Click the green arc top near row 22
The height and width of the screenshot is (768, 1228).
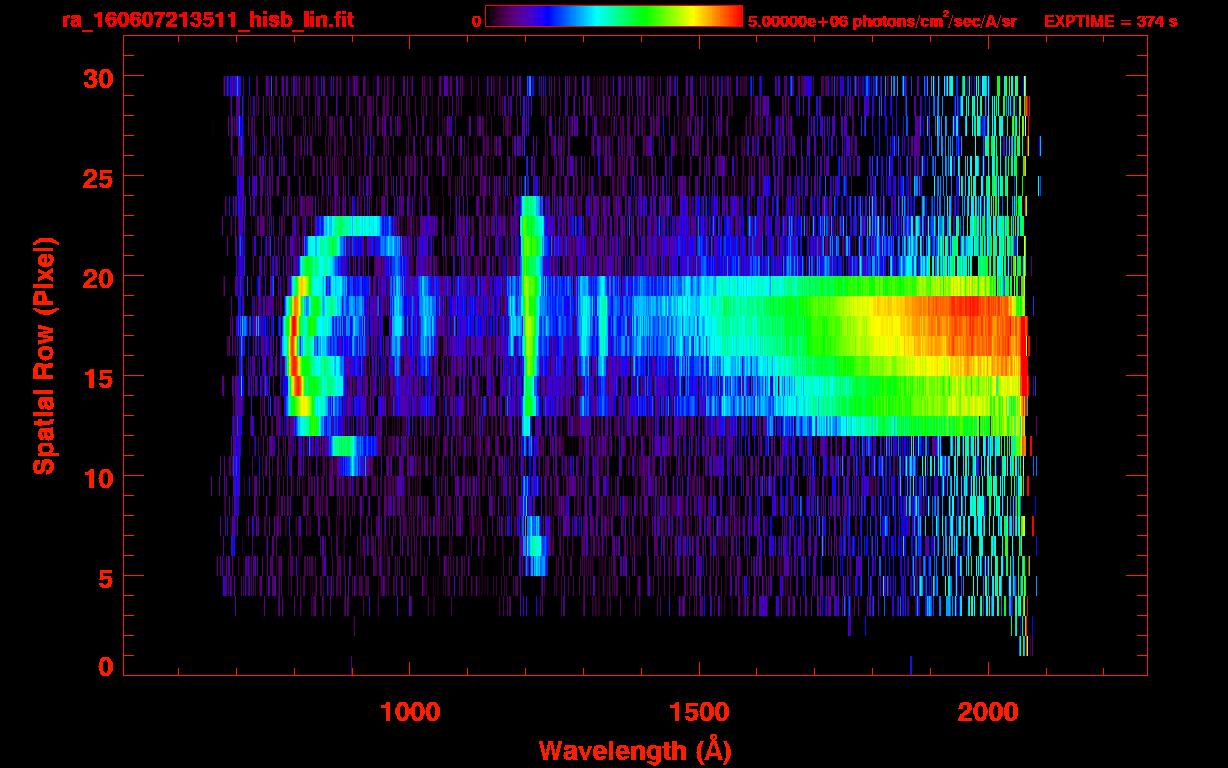tap(355, 226)
